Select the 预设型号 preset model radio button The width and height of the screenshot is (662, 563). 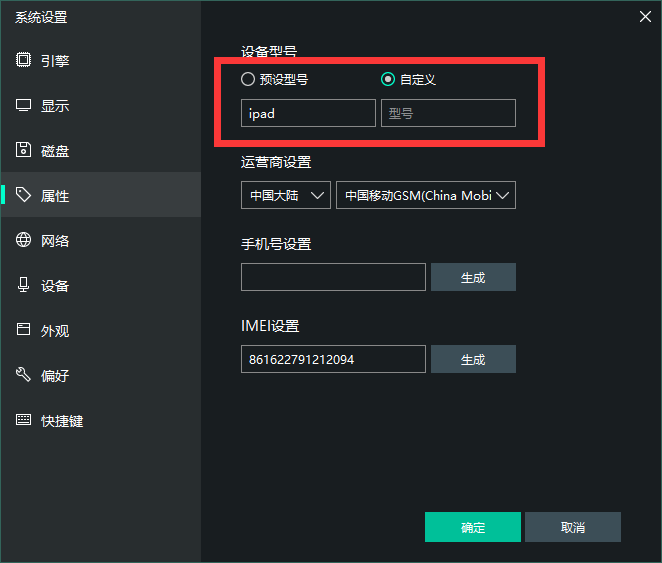pyautogui.click(x=248, y=80)
